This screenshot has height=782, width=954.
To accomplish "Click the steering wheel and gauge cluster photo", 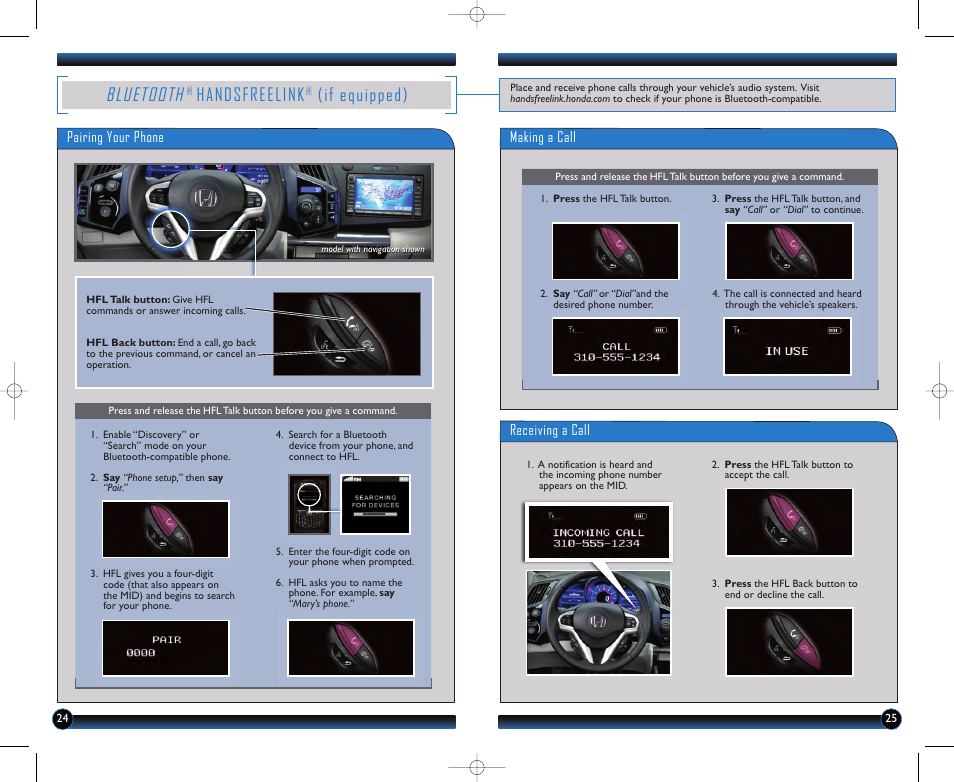I will coord(599,623).
